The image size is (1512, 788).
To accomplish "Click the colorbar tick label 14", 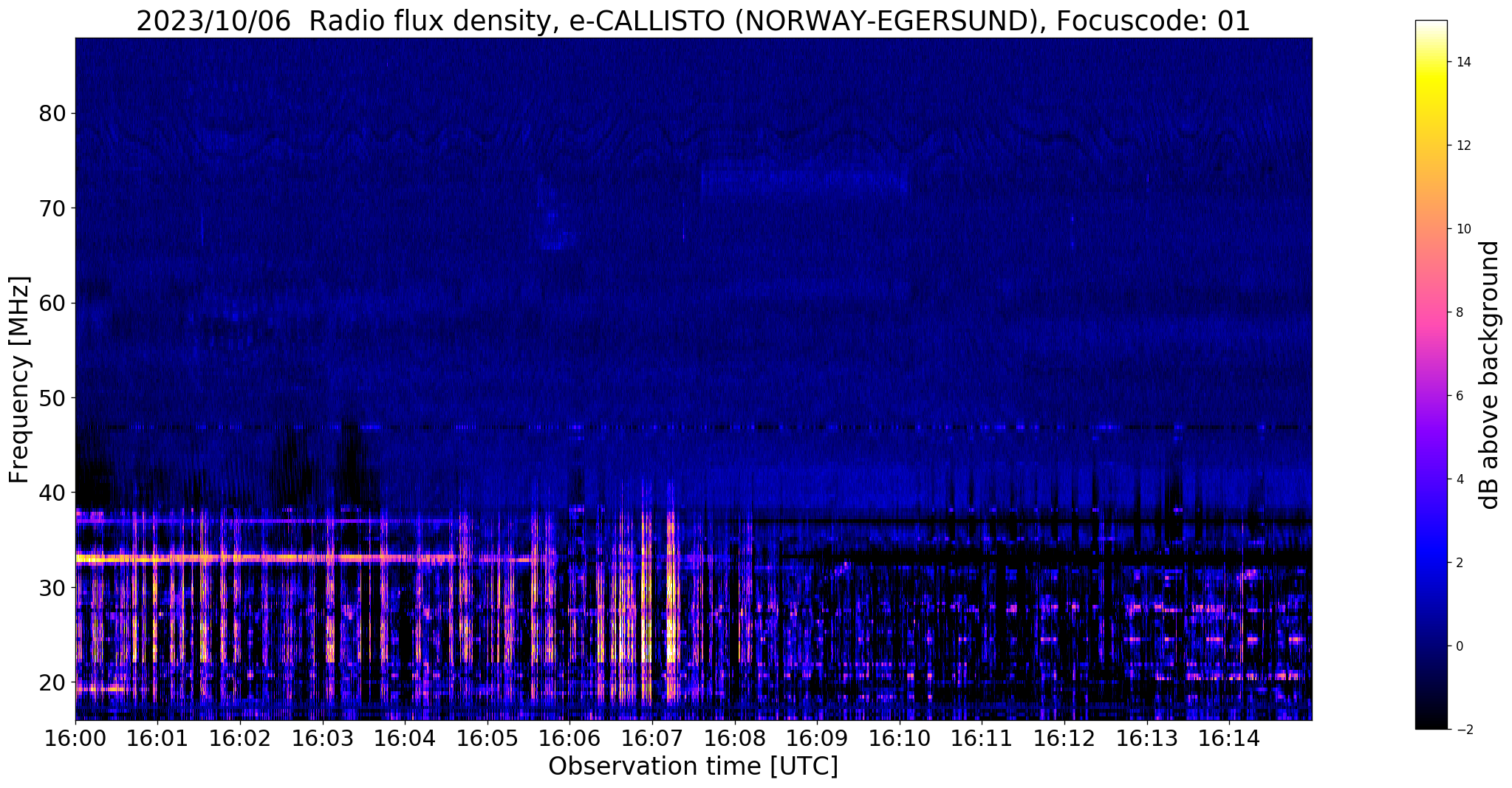I will [1463, 62].
